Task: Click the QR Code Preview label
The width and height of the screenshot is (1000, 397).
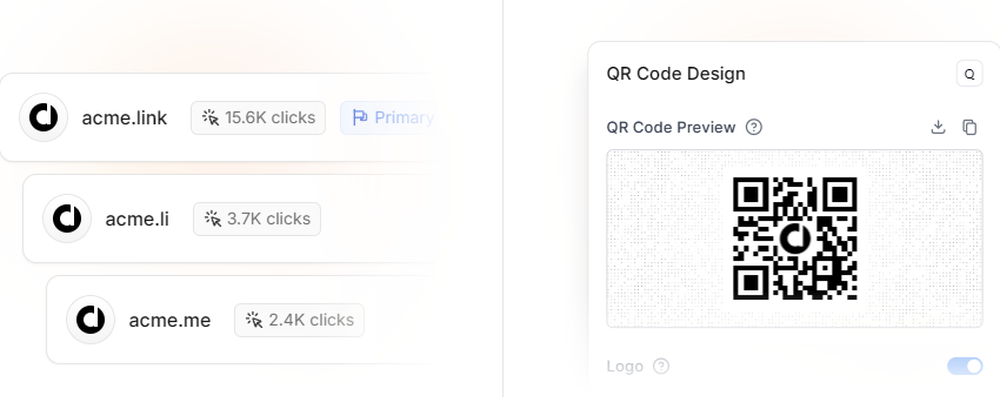Action: tap(671, 127)
